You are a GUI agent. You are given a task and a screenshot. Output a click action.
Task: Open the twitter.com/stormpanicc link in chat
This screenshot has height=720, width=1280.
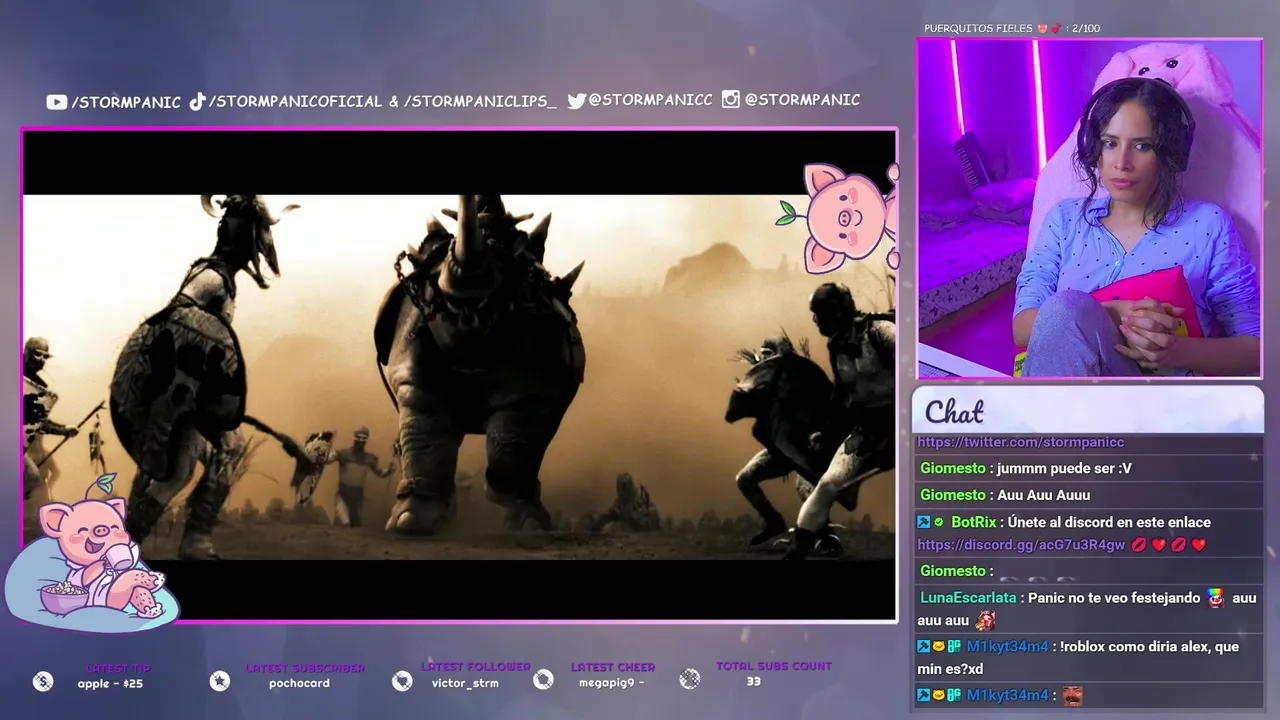(1021, 442)
